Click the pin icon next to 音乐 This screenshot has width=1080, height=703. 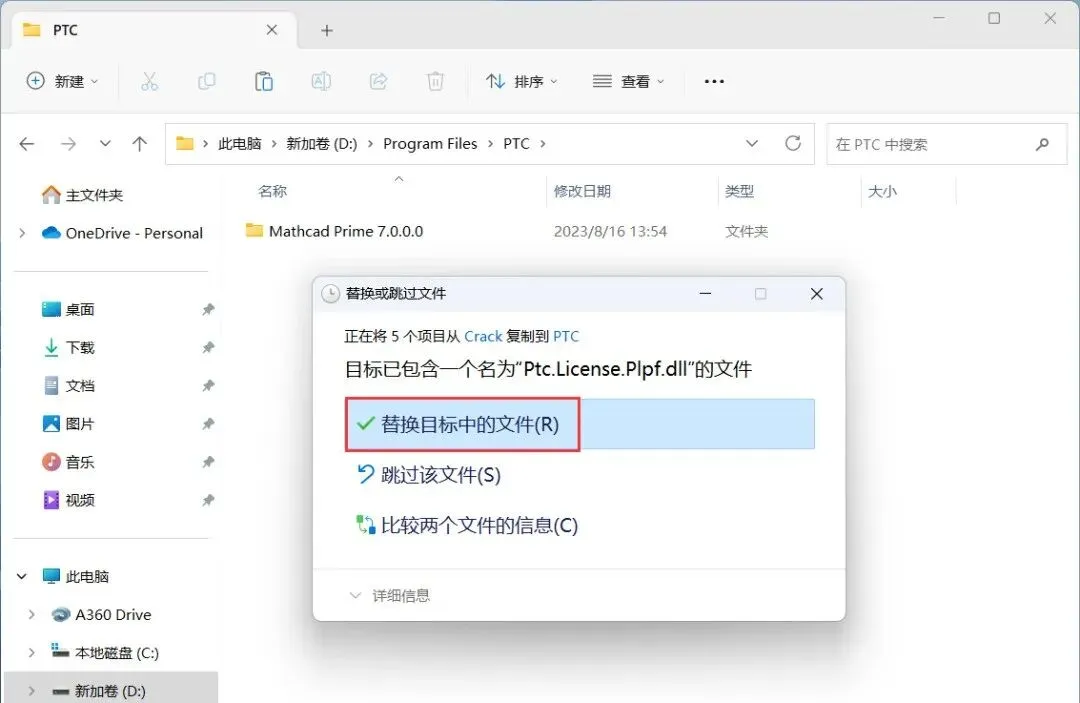[x=208, y=462]
